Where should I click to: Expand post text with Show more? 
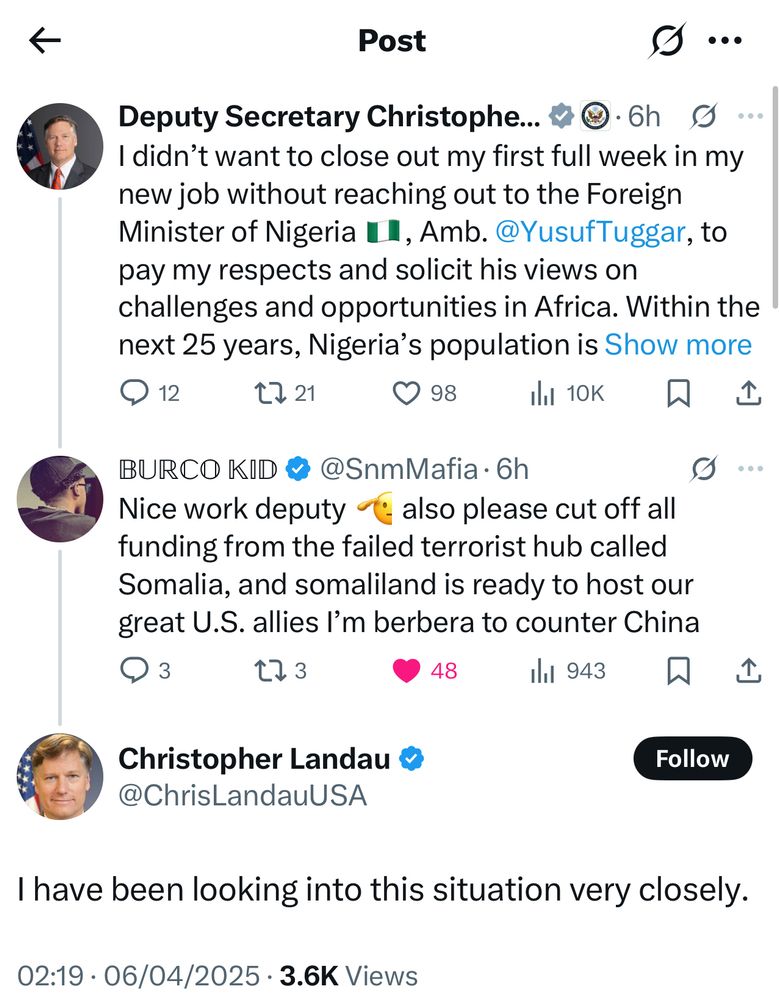coord(677,345)
